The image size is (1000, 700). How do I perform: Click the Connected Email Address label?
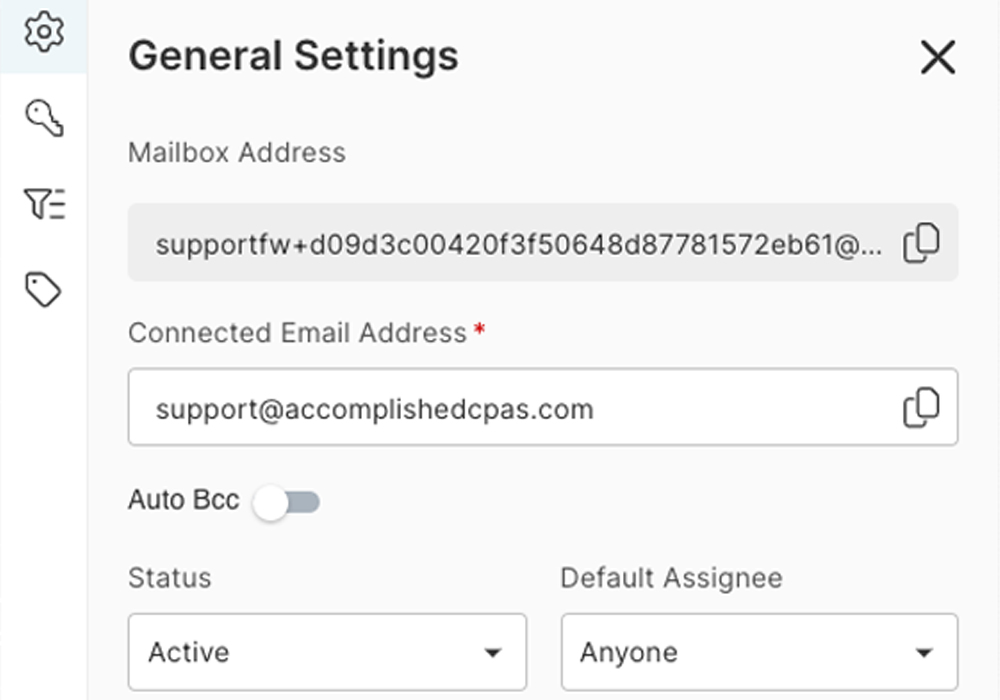point(297,333)
